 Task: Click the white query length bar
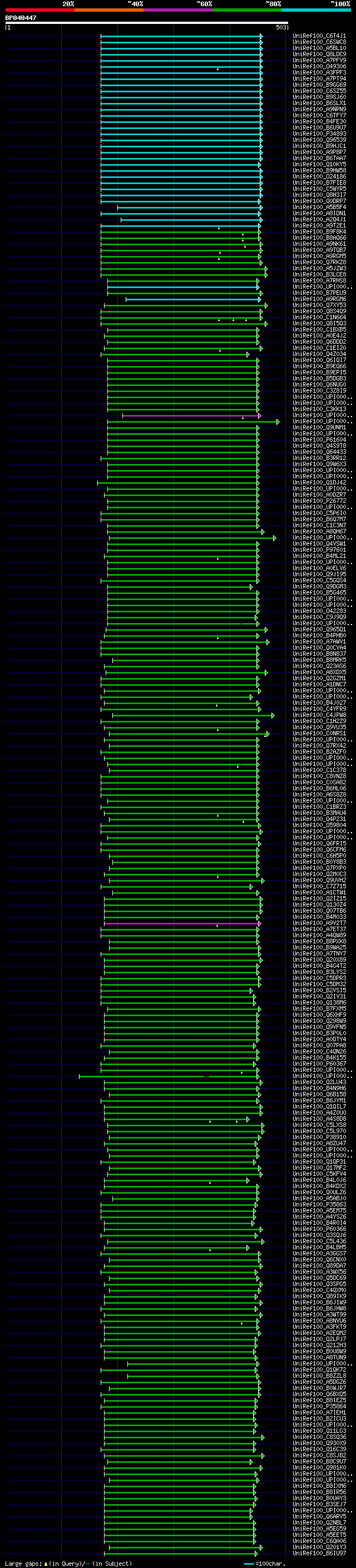coord(147,23)
